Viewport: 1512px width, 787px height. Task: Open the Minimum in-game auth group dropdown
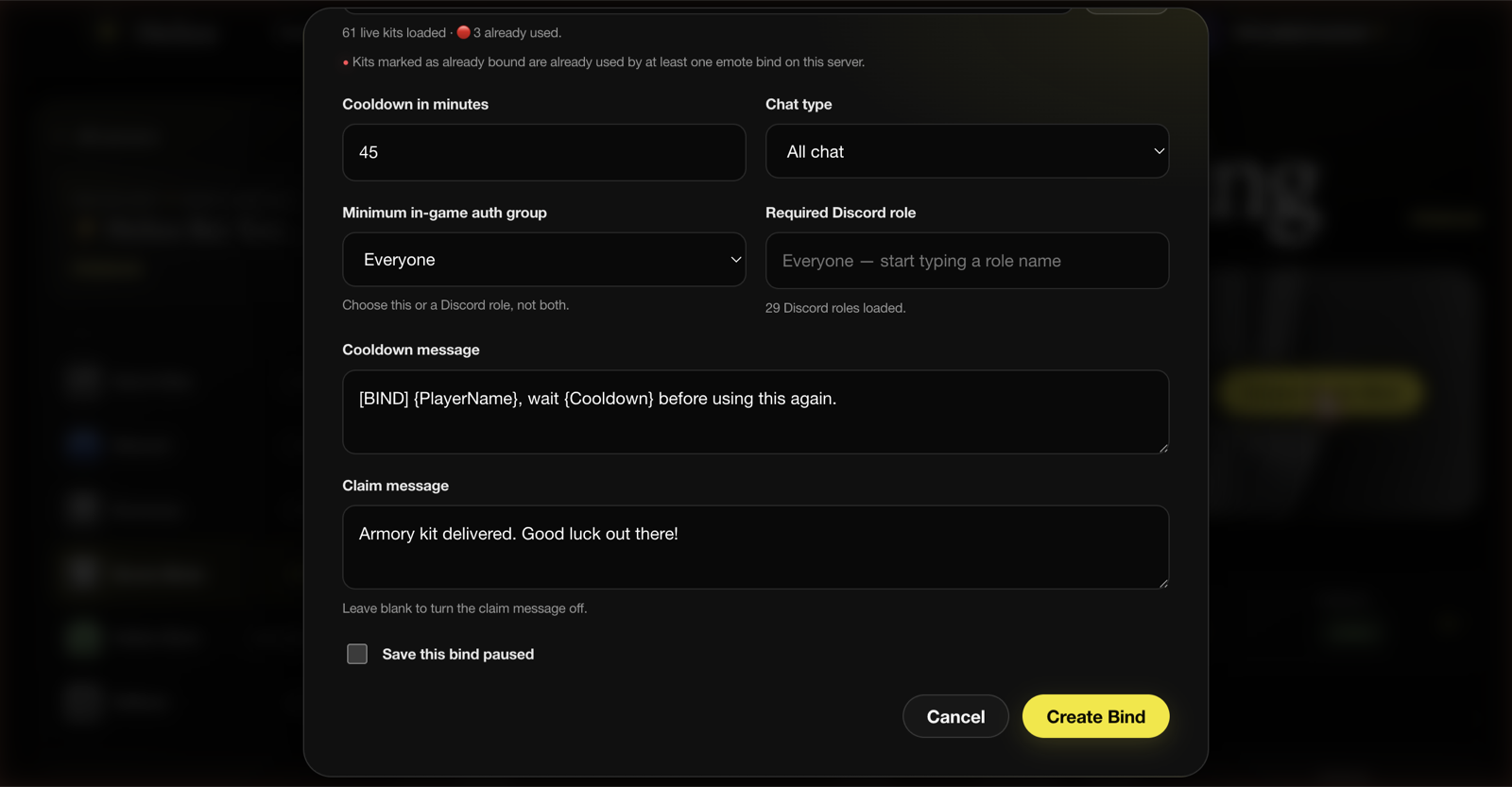pos(543,260)
